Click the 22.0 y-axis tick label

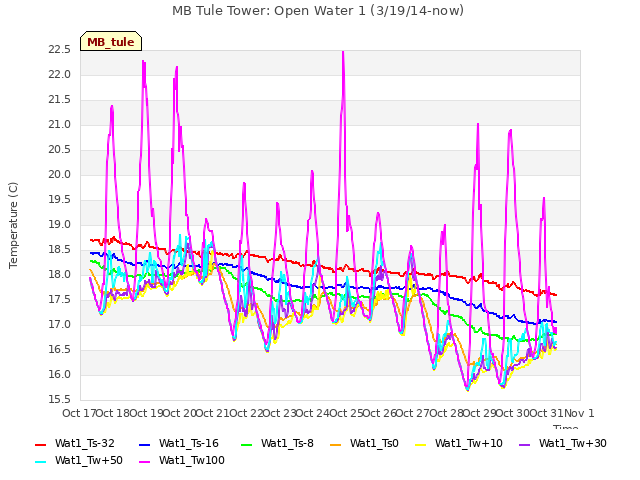(60, 75)
